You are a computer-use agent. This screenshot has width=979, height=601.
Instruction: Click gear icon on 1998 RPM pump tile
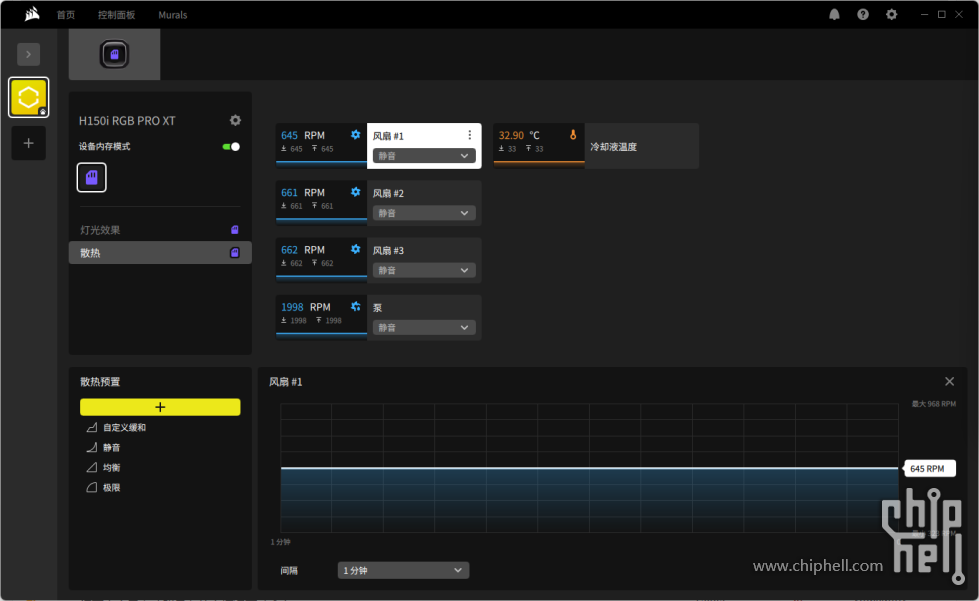tap(355, 306)
